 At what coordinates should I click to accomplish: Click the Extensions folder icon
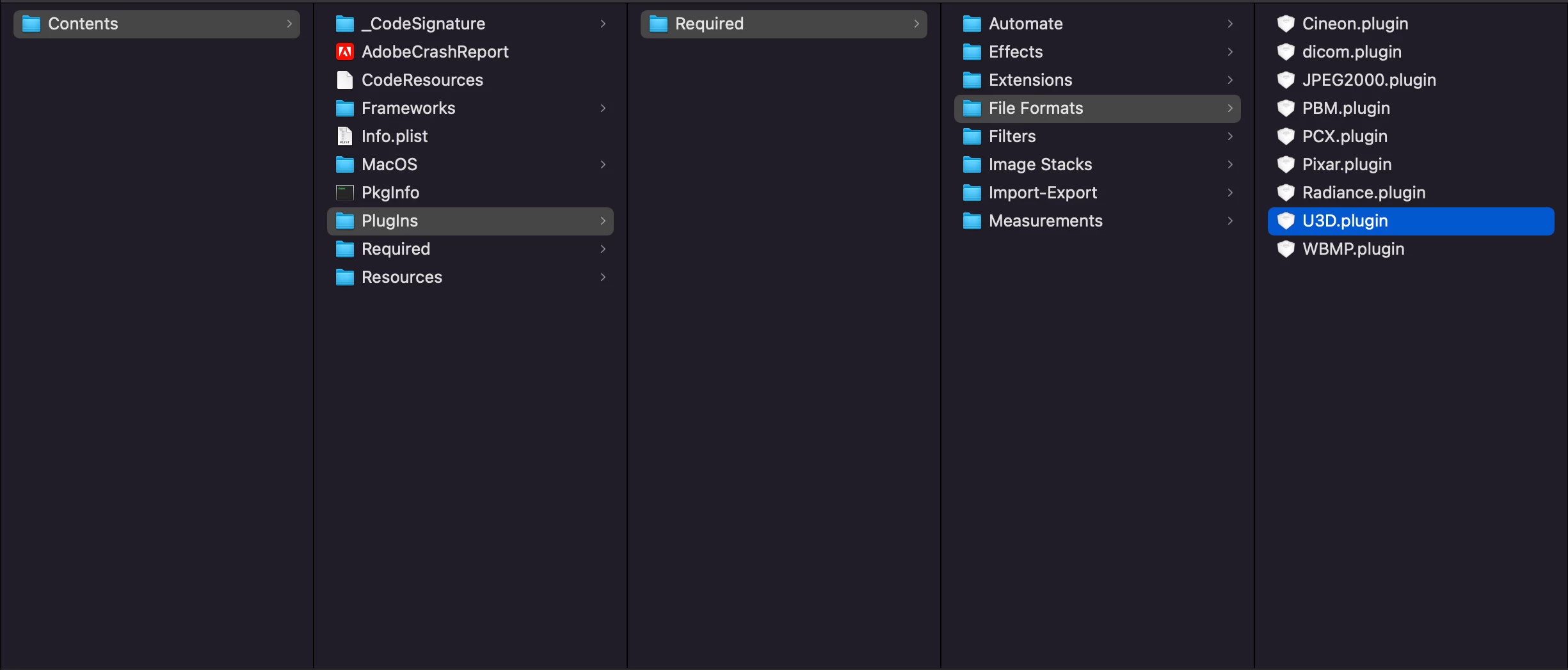click(972, 81)
